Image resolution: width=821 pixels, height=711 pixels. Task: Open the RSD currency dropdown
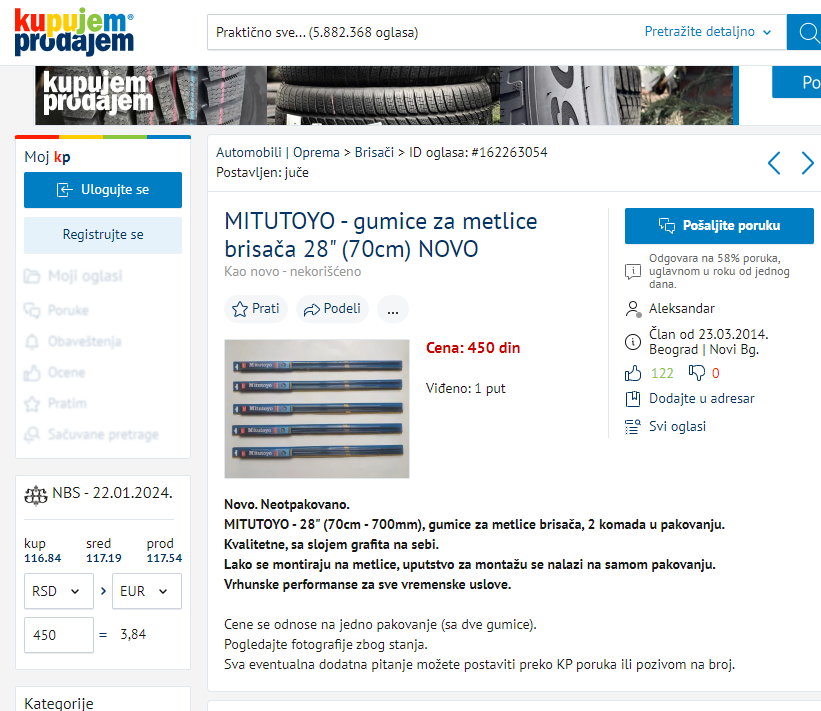pyautogui.click(x=59, y=591)
